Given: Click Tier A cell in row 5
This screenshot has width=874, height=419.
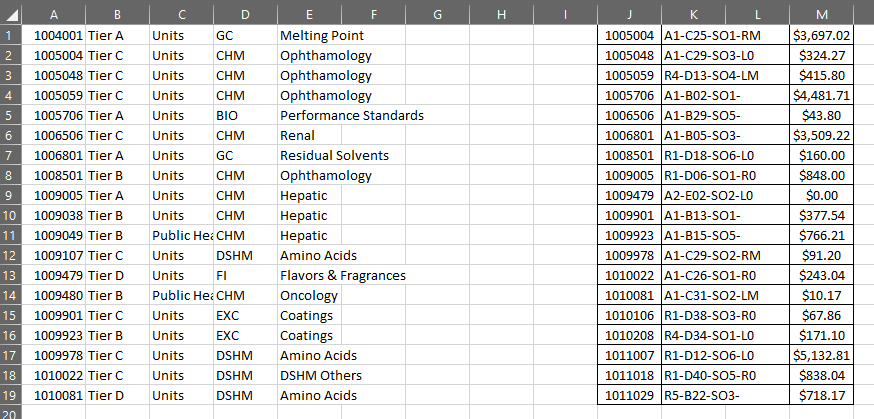Looking at the screenshot, I should click(118, 115).
